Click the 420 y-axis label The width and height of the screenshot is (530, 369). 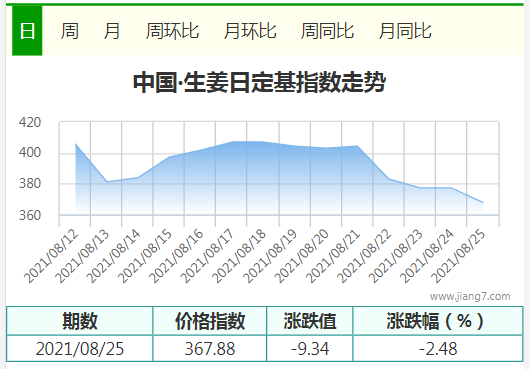30,122
